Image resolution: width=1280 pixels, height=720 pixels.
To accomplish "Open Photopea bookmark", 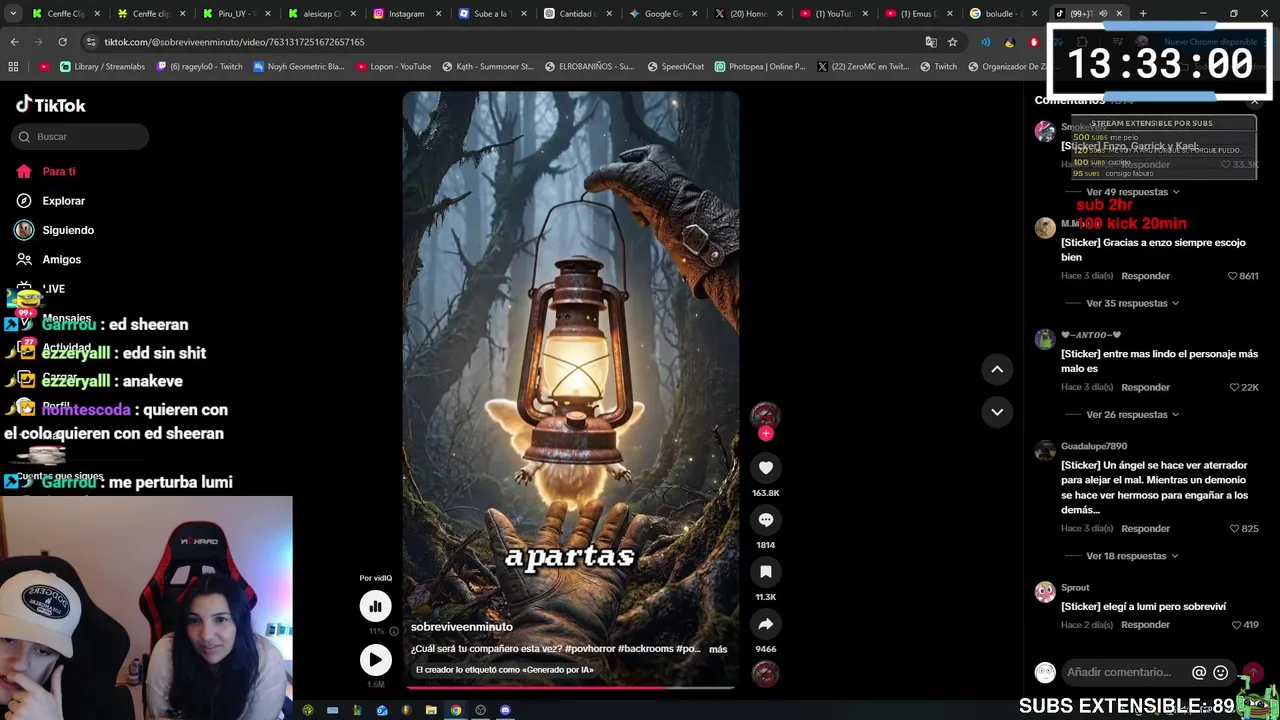I will 760,67.
